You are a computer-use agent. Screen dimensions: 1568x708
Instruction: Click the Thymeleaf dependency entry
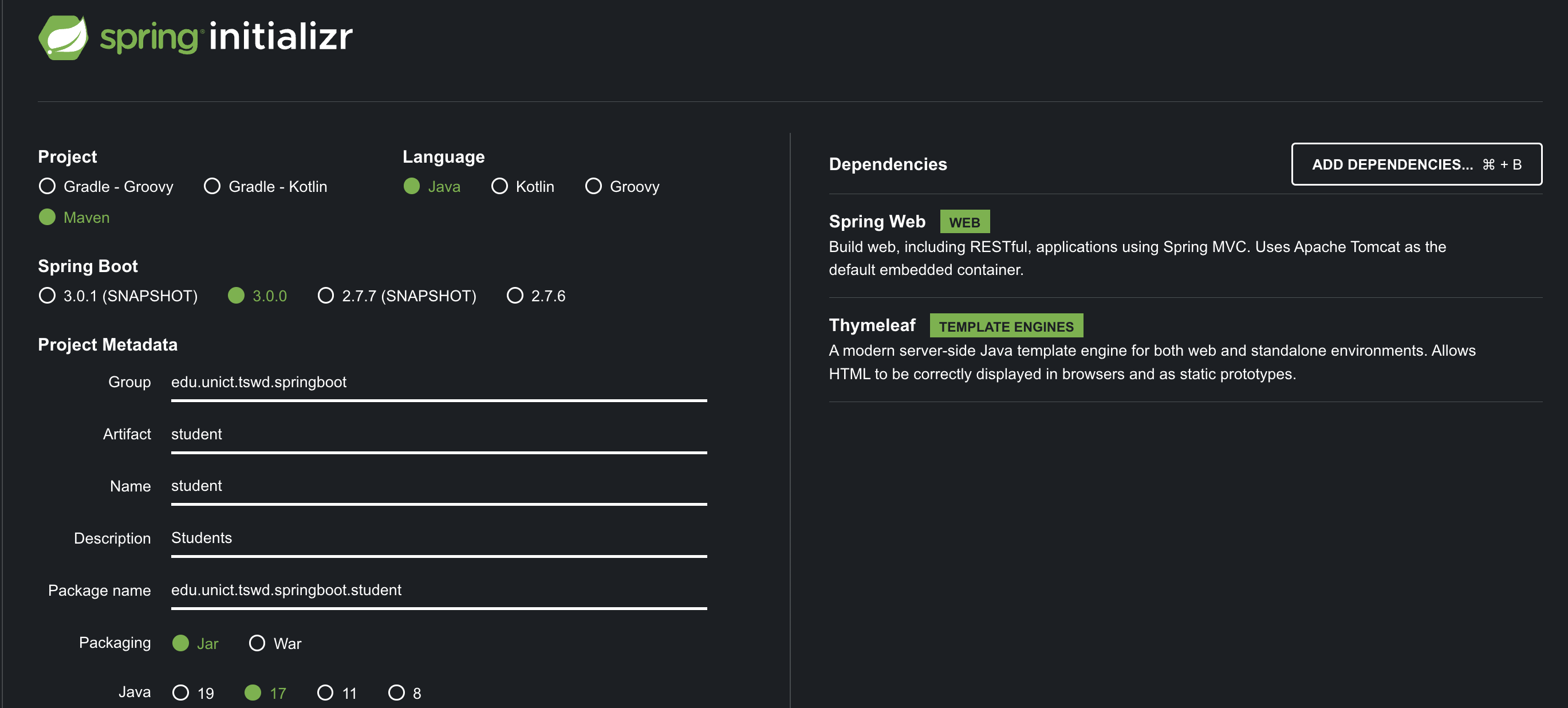tap(872, 326)
